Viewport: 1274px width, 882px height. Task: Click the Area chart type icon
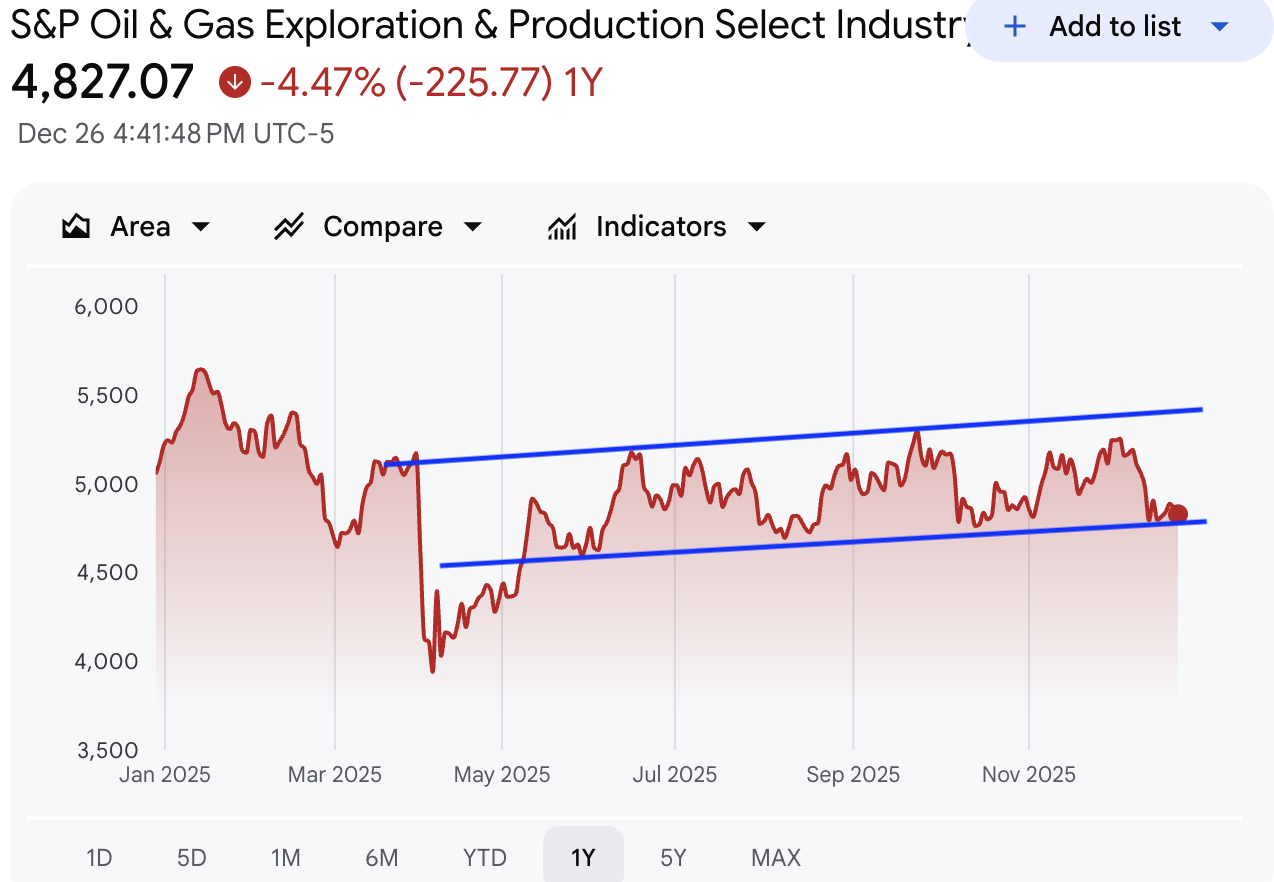click(76, 227)
